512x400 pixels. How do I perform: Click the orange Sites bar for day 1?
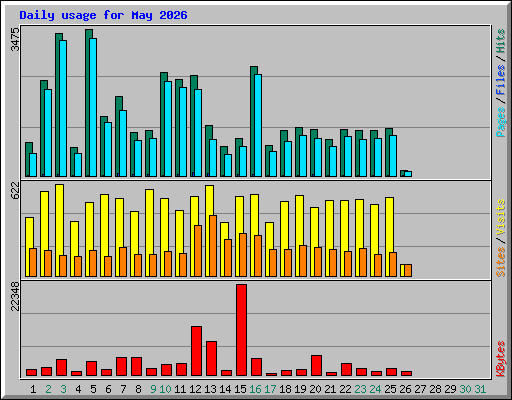33,262
